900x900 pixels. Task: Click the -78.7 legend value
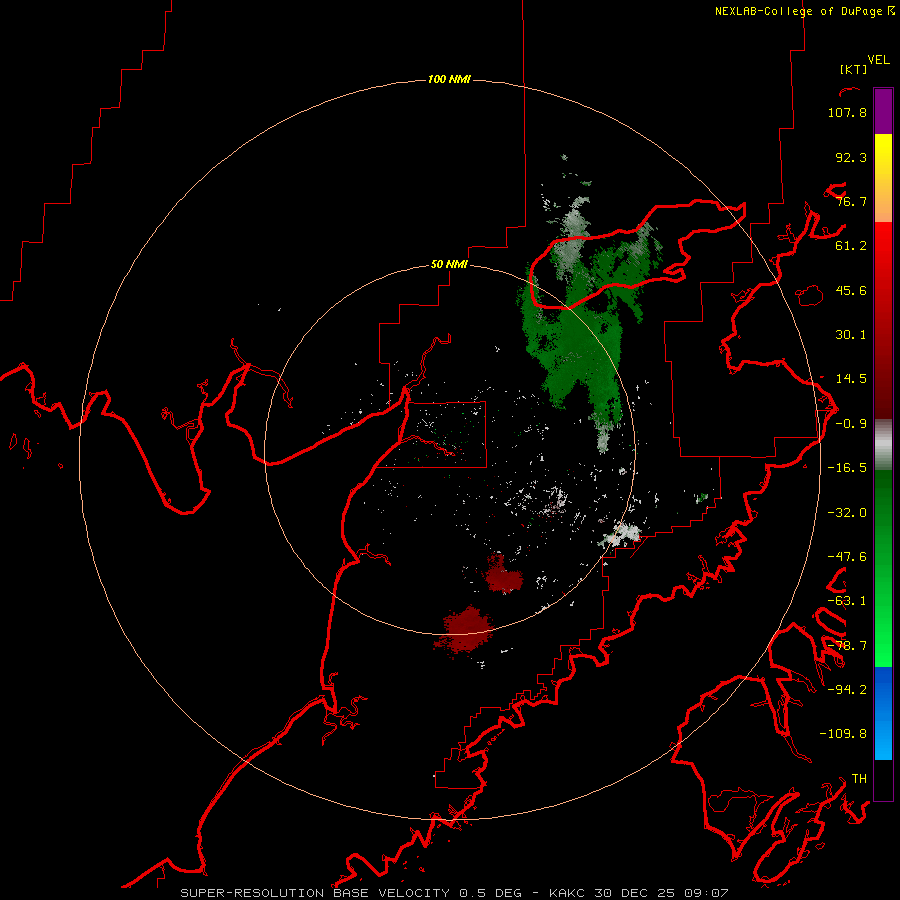pyautogui.click(x=847, y=646)
